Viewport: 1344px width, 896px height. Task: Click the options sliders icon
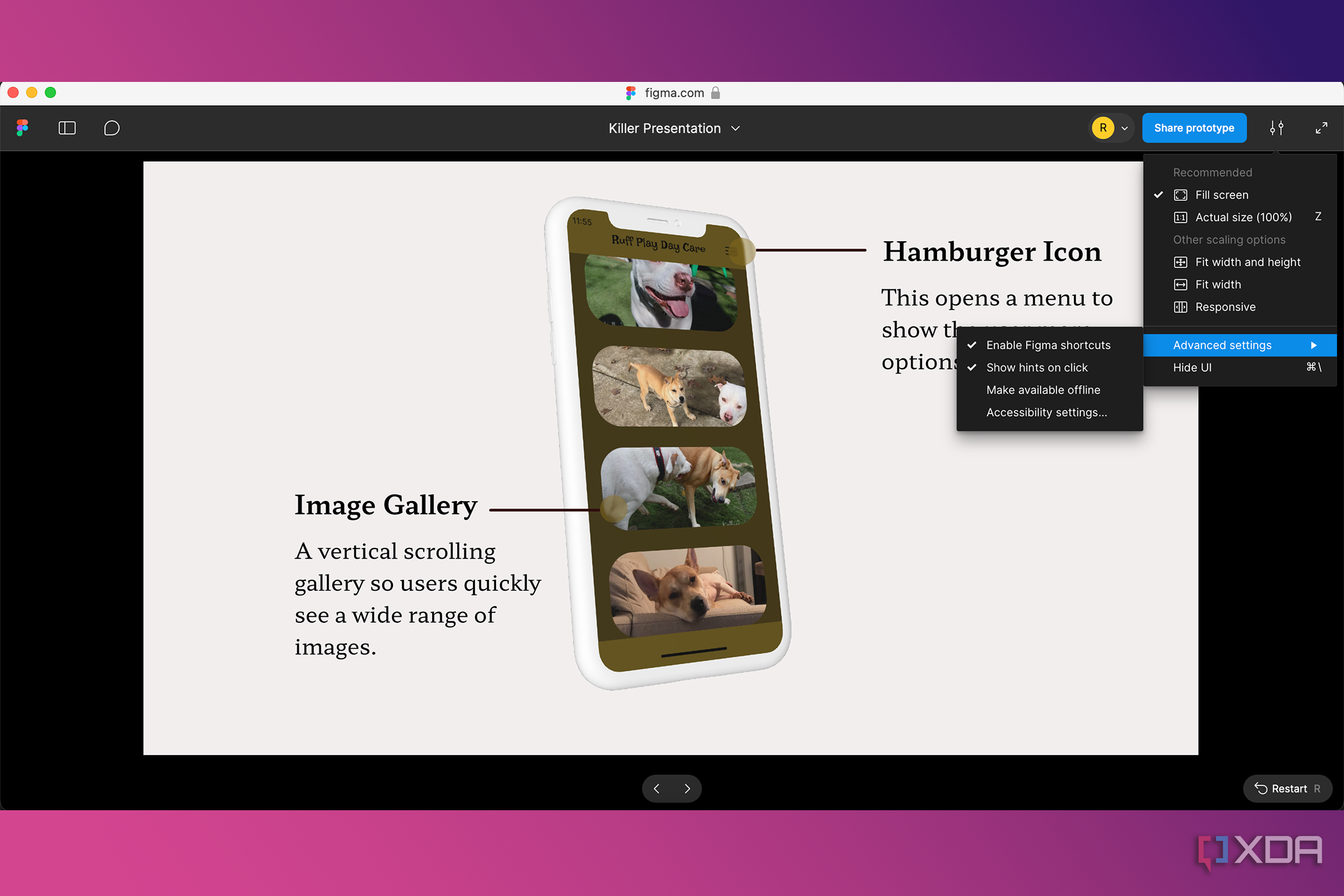[1276, 128]
